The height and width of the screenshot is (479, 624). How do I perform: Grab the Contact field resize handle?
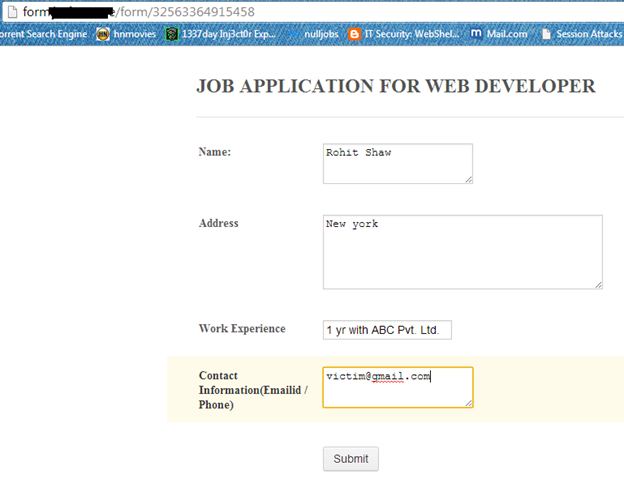(468, 403)
